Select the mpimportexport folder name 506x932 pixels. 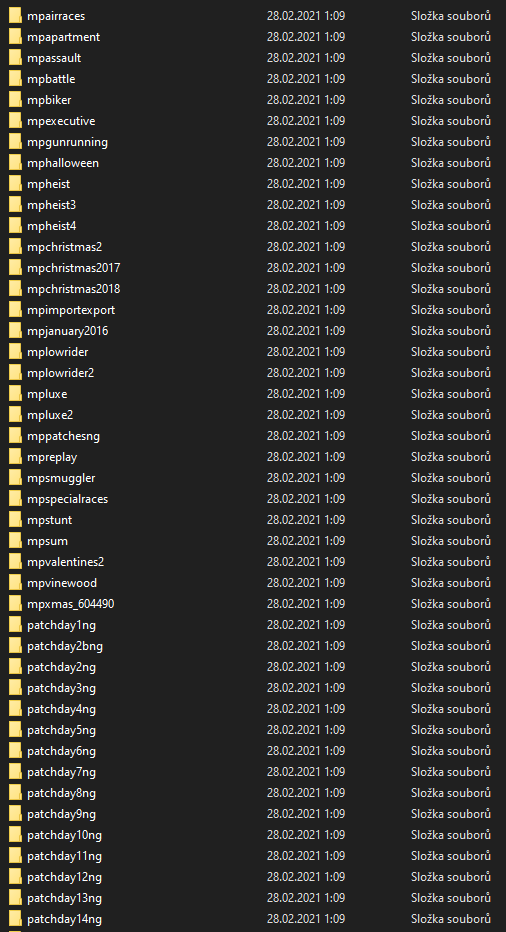pyautogui.click(x=71, y=310)
